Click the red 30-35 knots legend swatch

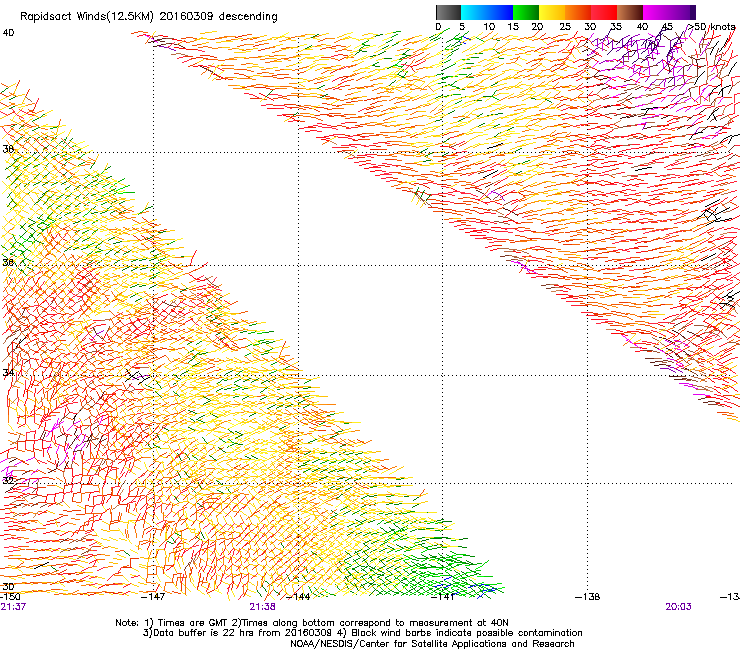604,12
